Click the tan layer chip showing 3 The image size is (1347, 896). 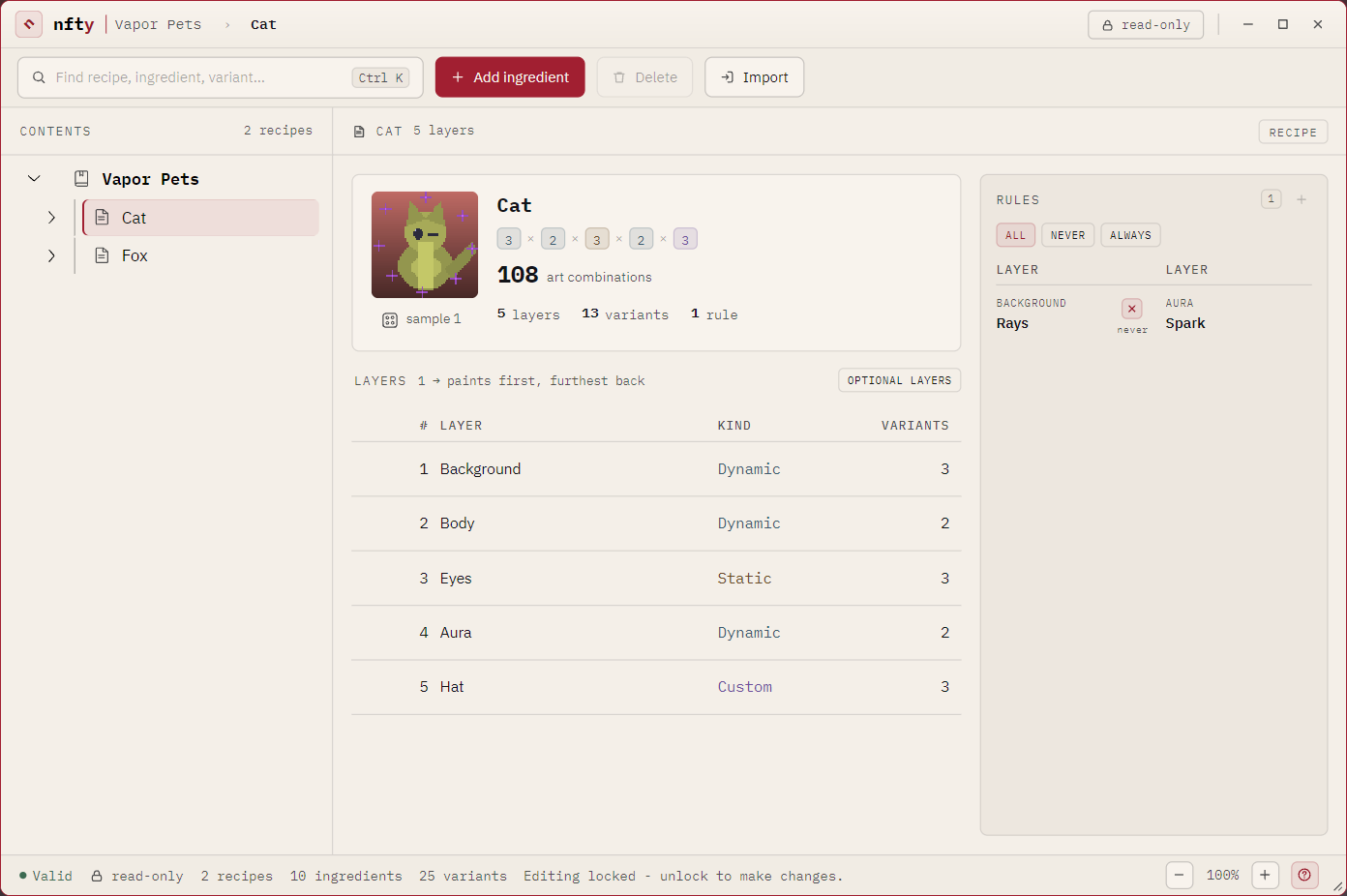[x=597, y=239]
